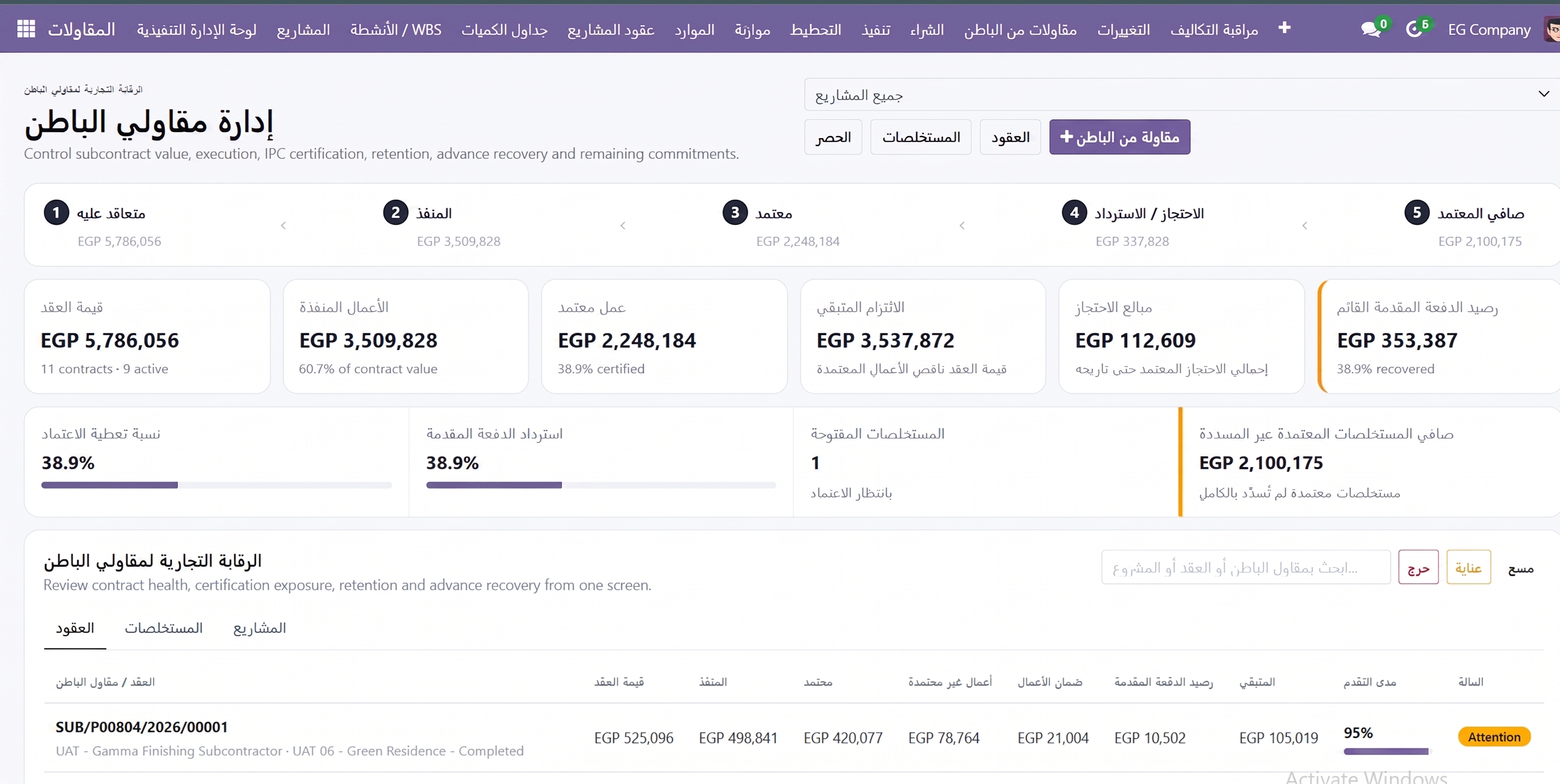Open مقاولات من الباطن menu
The width and height of the screenshot is (1560, 784).
(1021, 29)
